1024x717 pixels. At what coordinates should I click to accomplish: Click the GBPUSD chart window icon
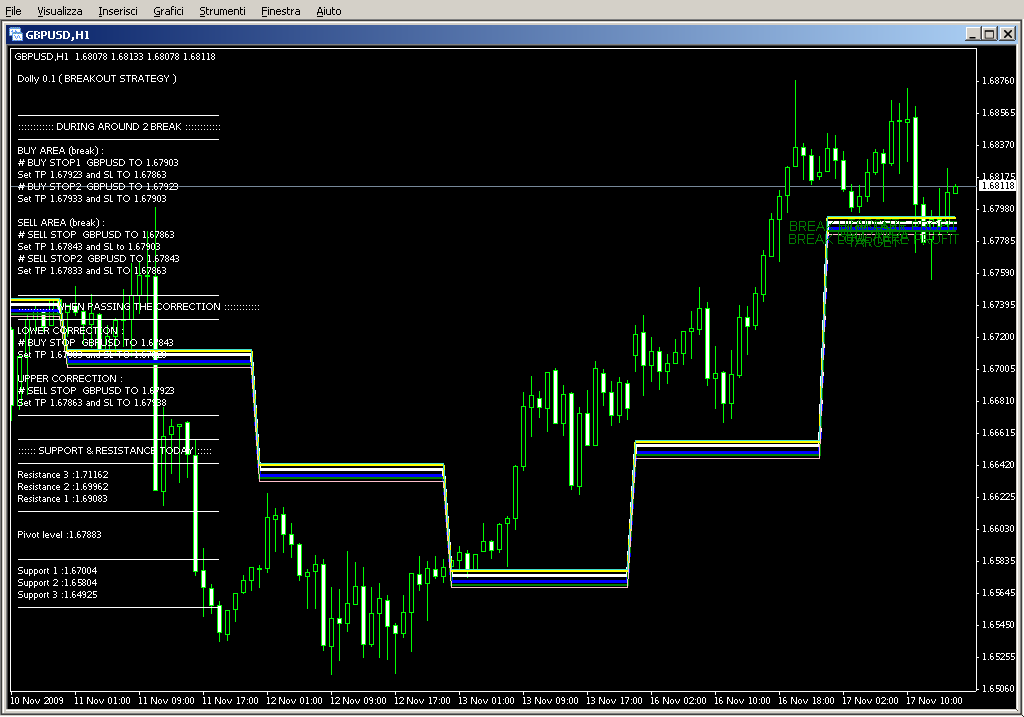tap(16, 34)
